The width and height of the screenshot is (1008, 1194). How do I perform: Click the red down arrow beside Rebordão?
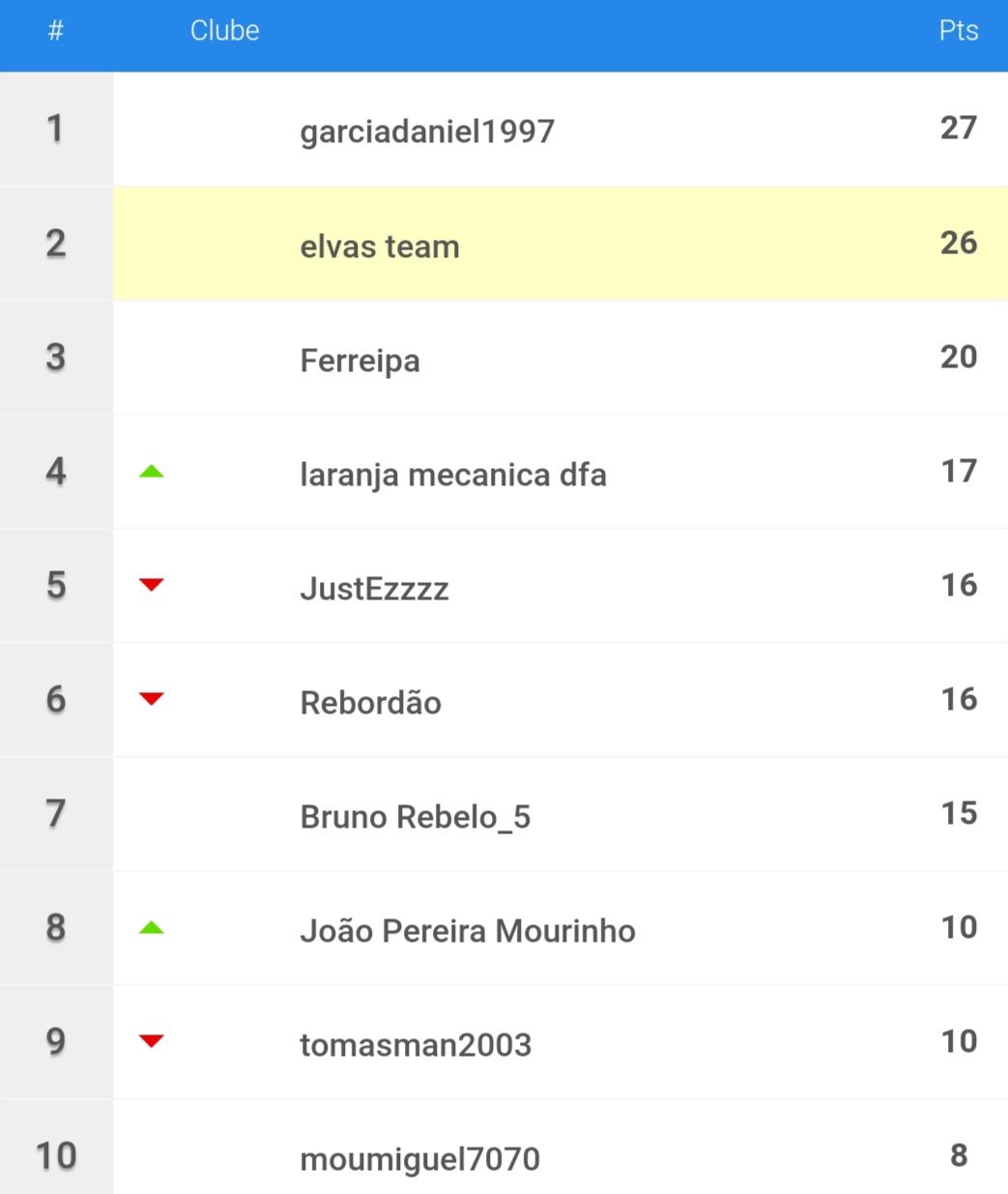pos(152,699)
